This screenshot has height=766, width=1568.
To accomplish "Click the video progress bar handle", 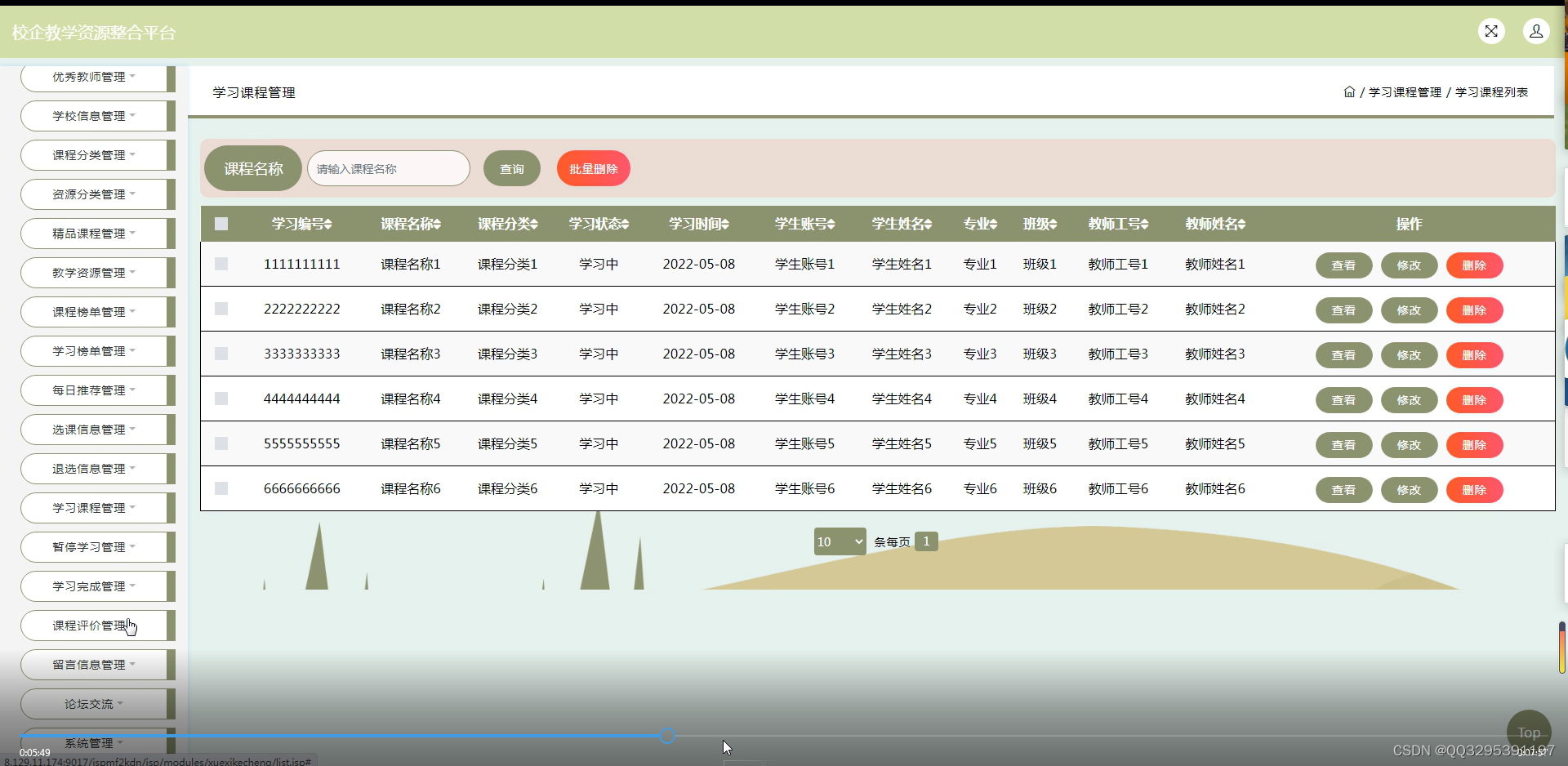I will [667, 736].
